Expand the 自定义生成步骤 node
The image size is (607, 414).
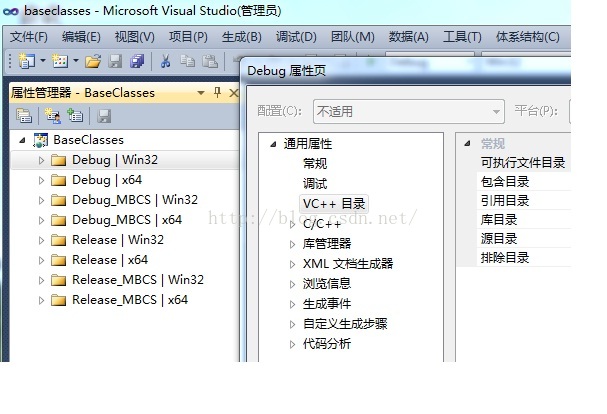[293, 324]
